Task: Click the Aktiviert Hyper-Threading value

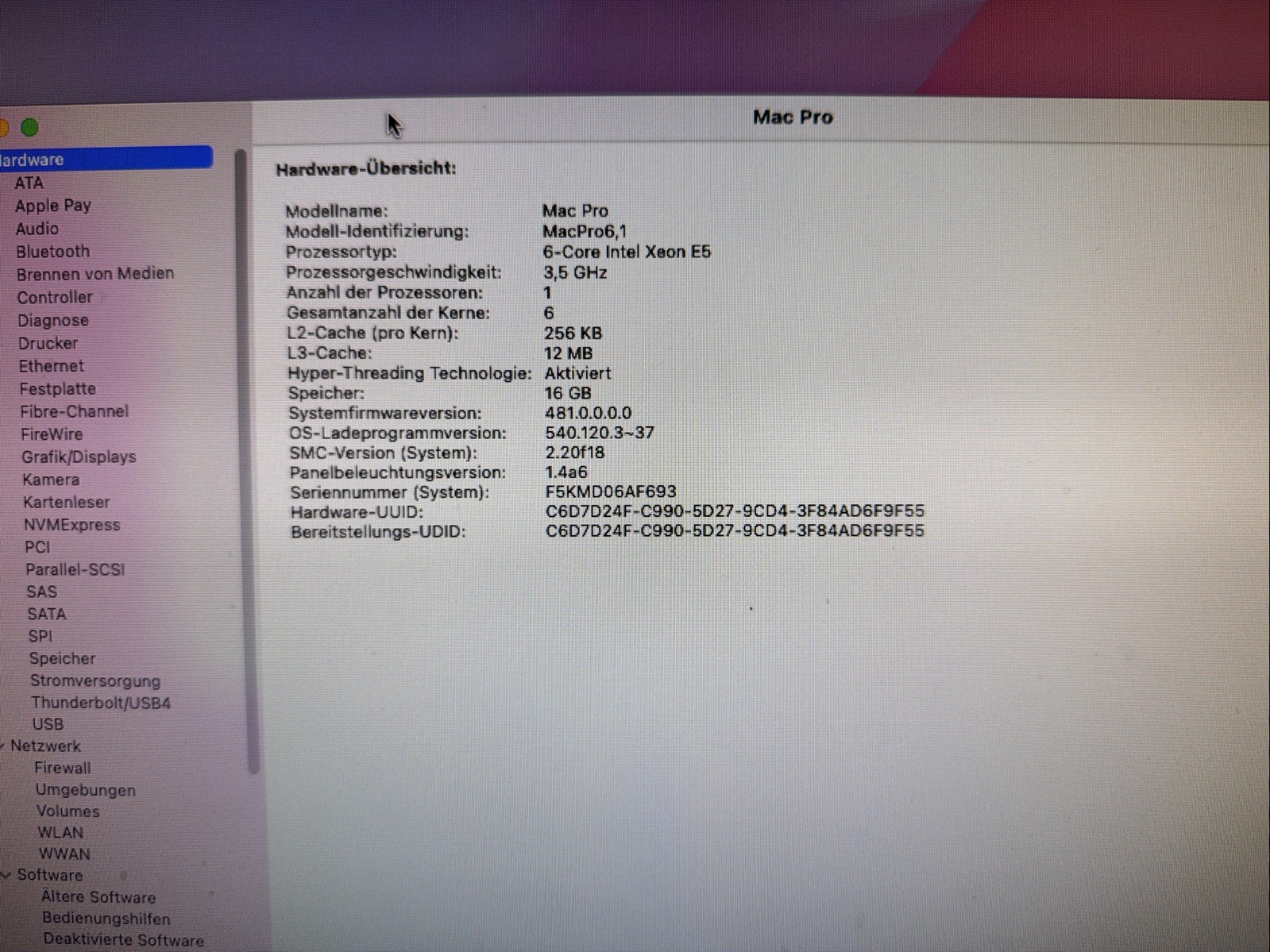Action: (577, 373)
